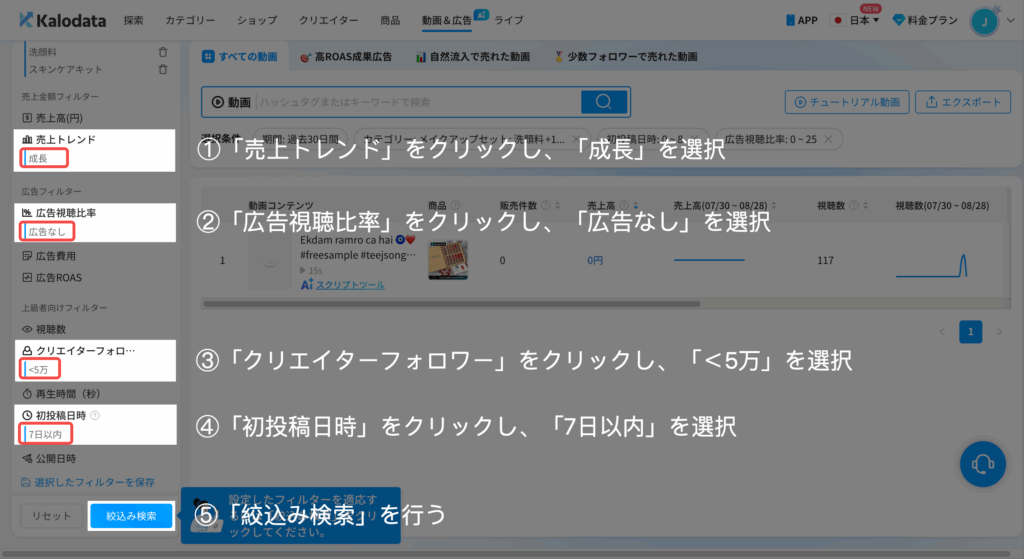Click the 商品 column help icon
The height and width of the screenshot is (559, 1024).
click(455, 205)
